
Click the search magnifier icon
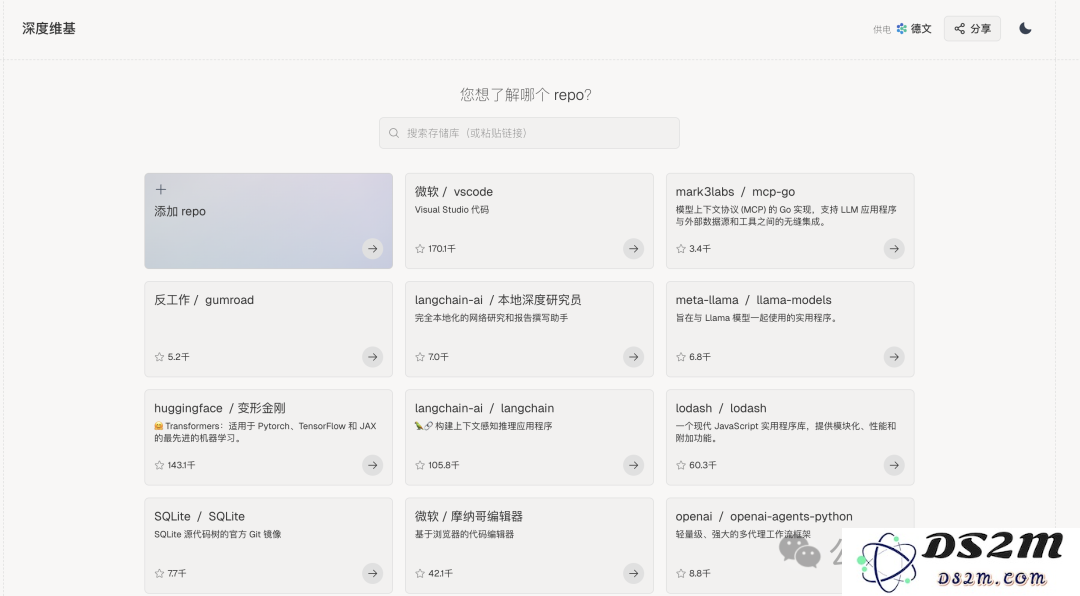point(394,133)
